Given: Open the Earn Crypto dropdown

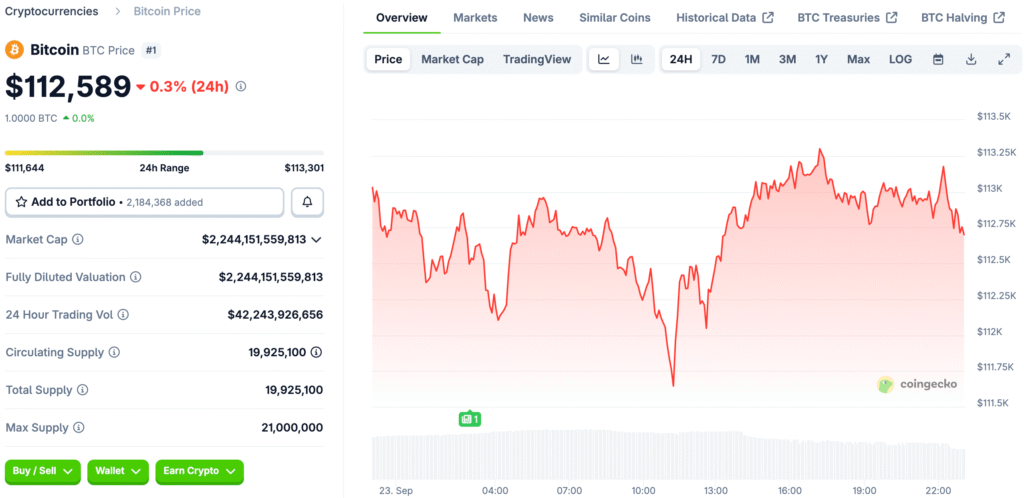Looking at the screenshot, I should (199, 471).
